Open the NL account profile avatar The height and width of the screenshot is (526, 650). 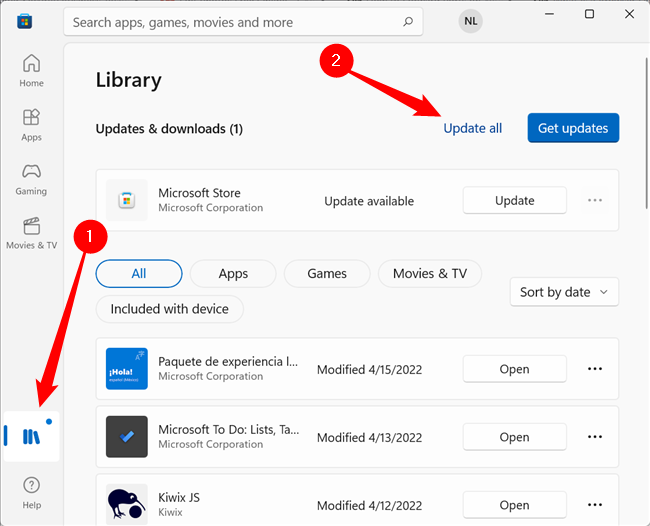click(471, 21)
